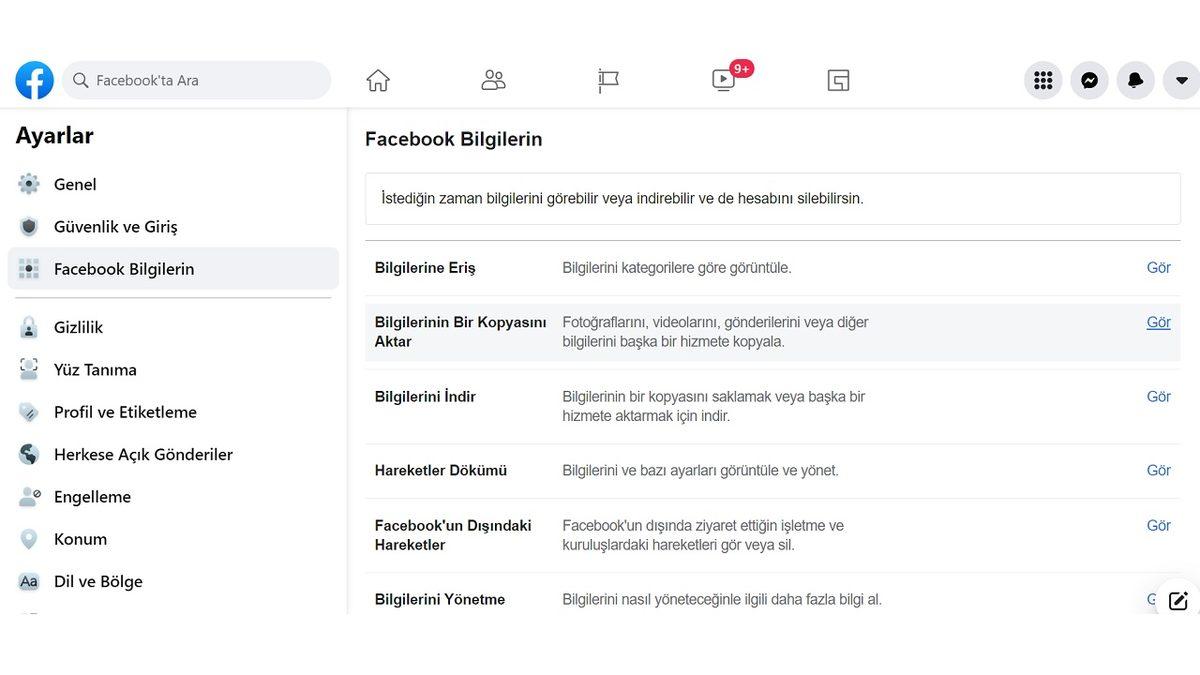Open the notifications bell
This screenshot has width=1200, height=675.
pyautogui.click(x=1135, y=80)
